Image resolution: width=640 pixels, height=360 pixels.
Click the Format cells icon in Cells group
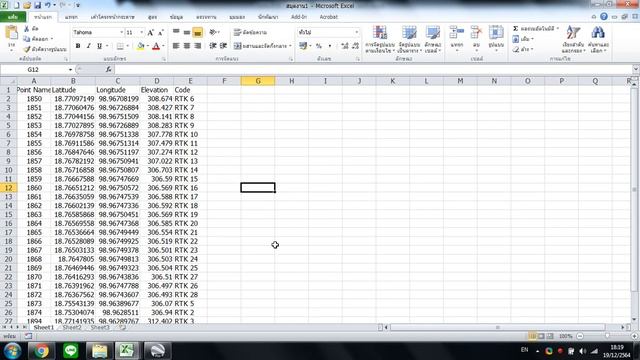(x=496, y=32)
